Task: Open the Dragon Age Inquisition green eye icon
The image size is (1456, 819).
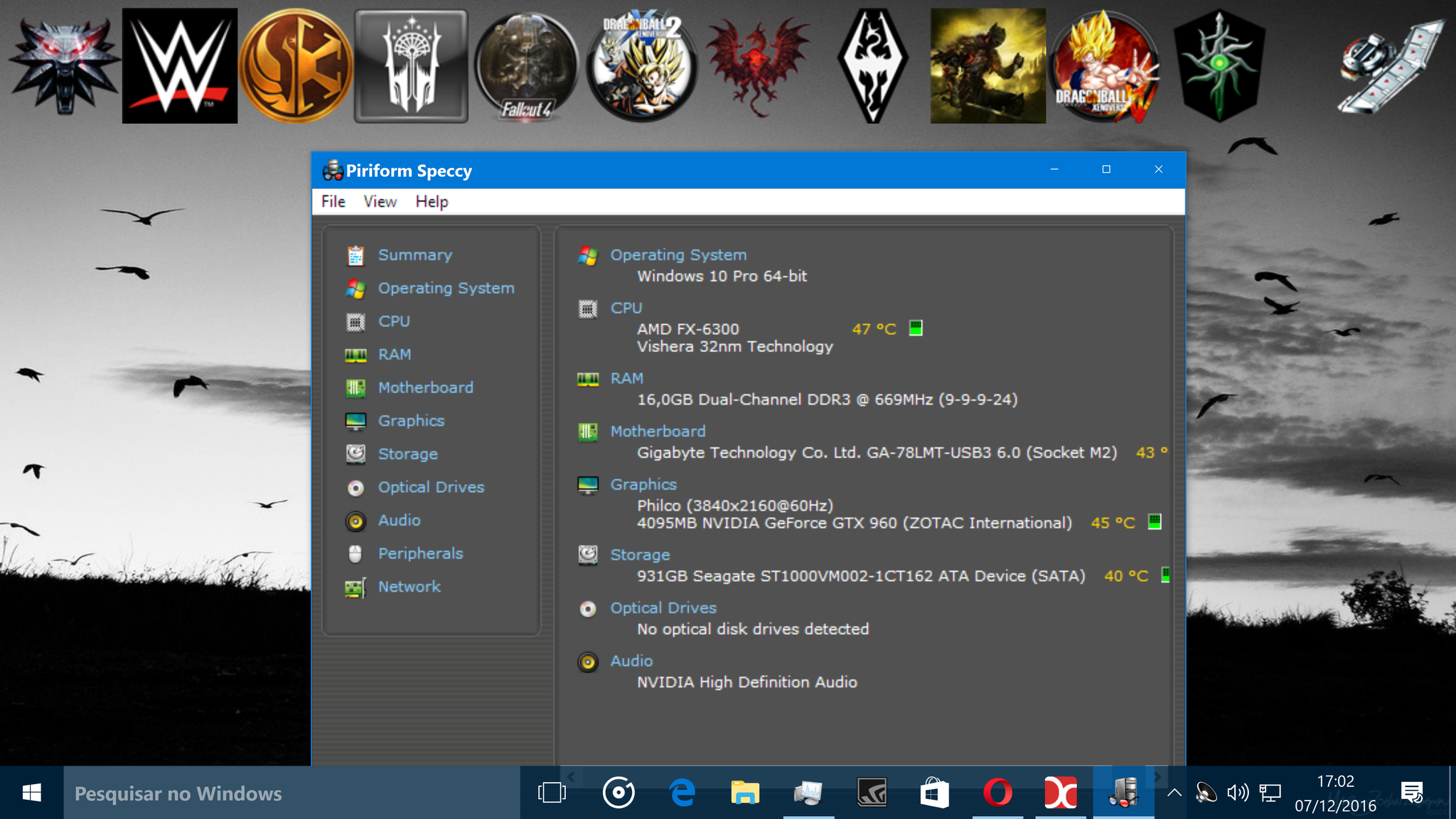Action: tap(1219, 66)
